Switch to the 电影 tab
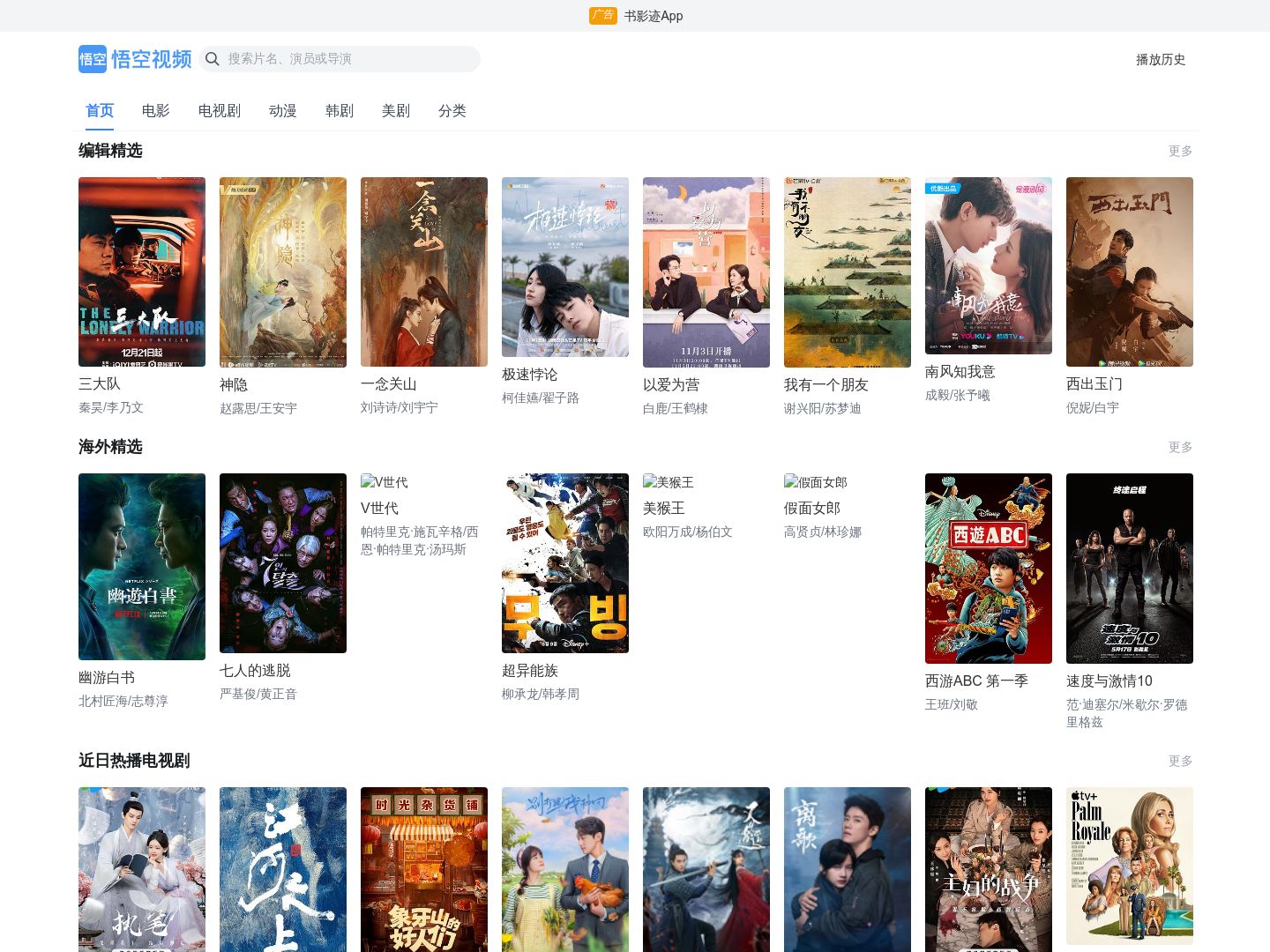 pos(156,110)
